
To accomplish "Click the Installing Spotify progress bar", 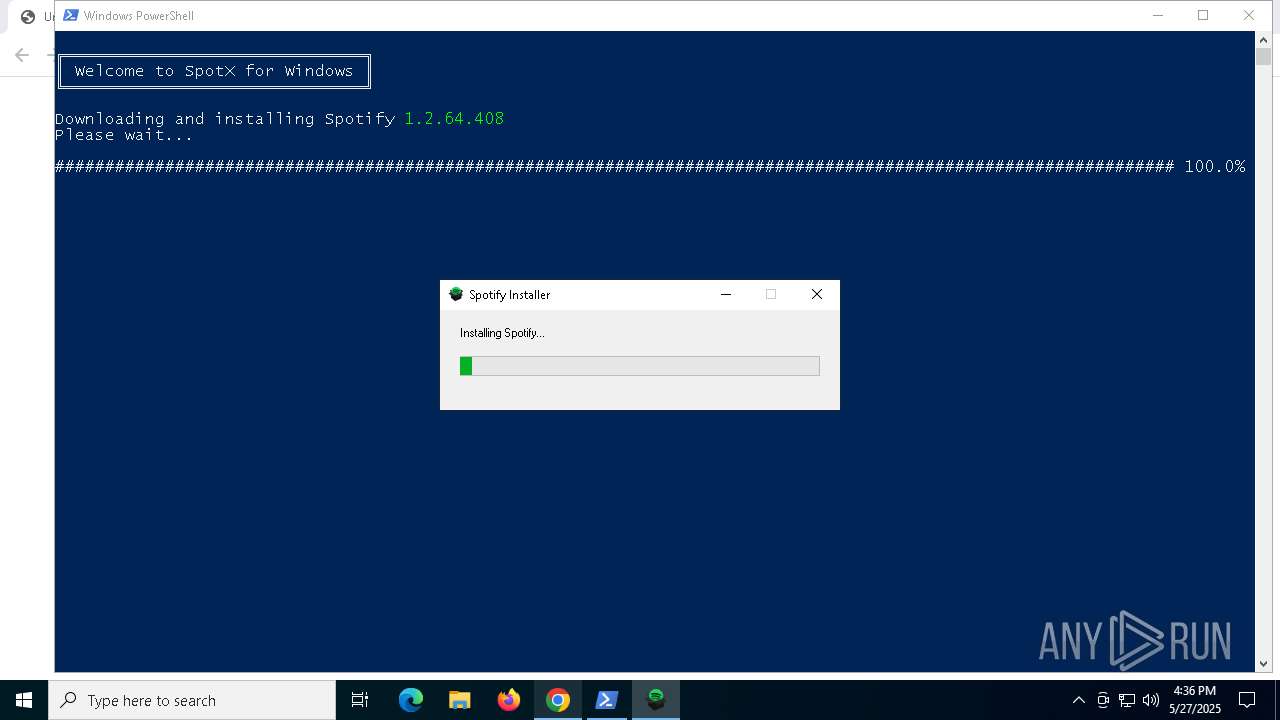I will click(640, 366).
